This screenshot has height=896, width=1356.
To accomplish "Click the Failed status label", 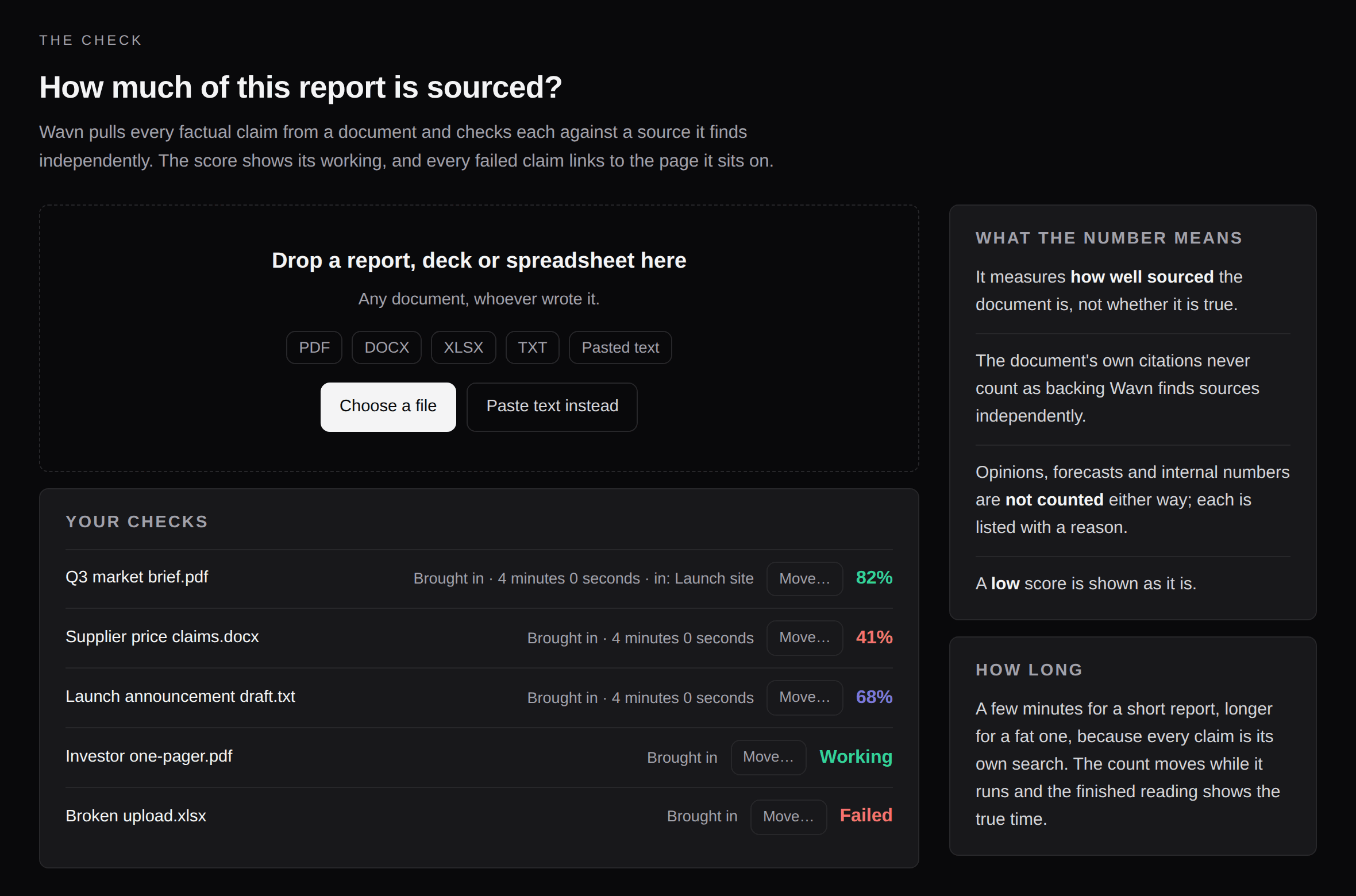I will pos(866,816).
